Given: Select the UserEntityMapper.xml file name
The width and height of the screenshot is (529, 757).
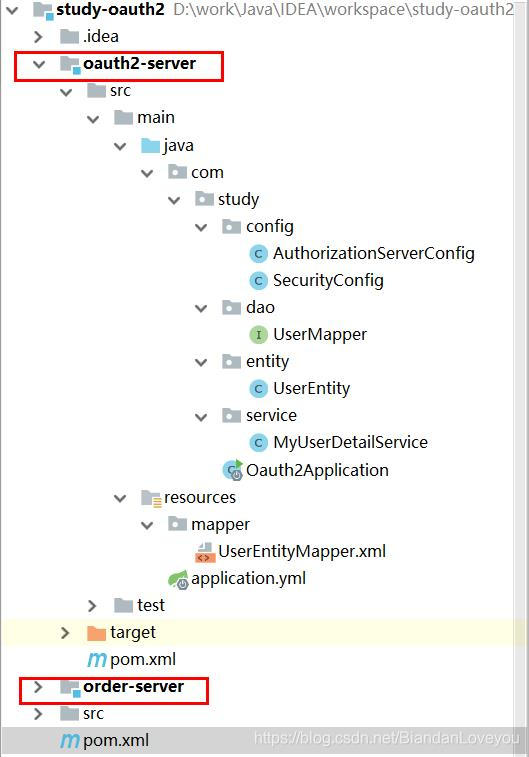Looking at the screenshot, I should coord(302,551).
